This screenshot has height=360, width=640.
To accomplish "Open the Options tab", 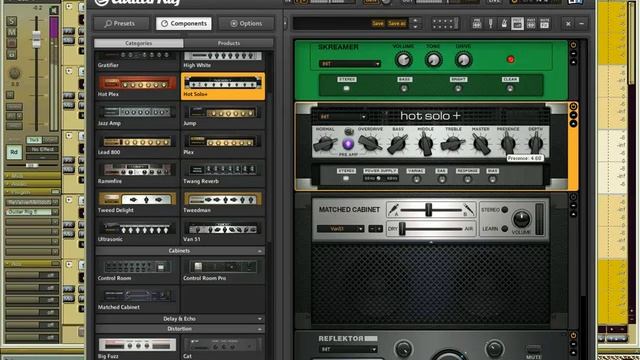I will point(246,24).
